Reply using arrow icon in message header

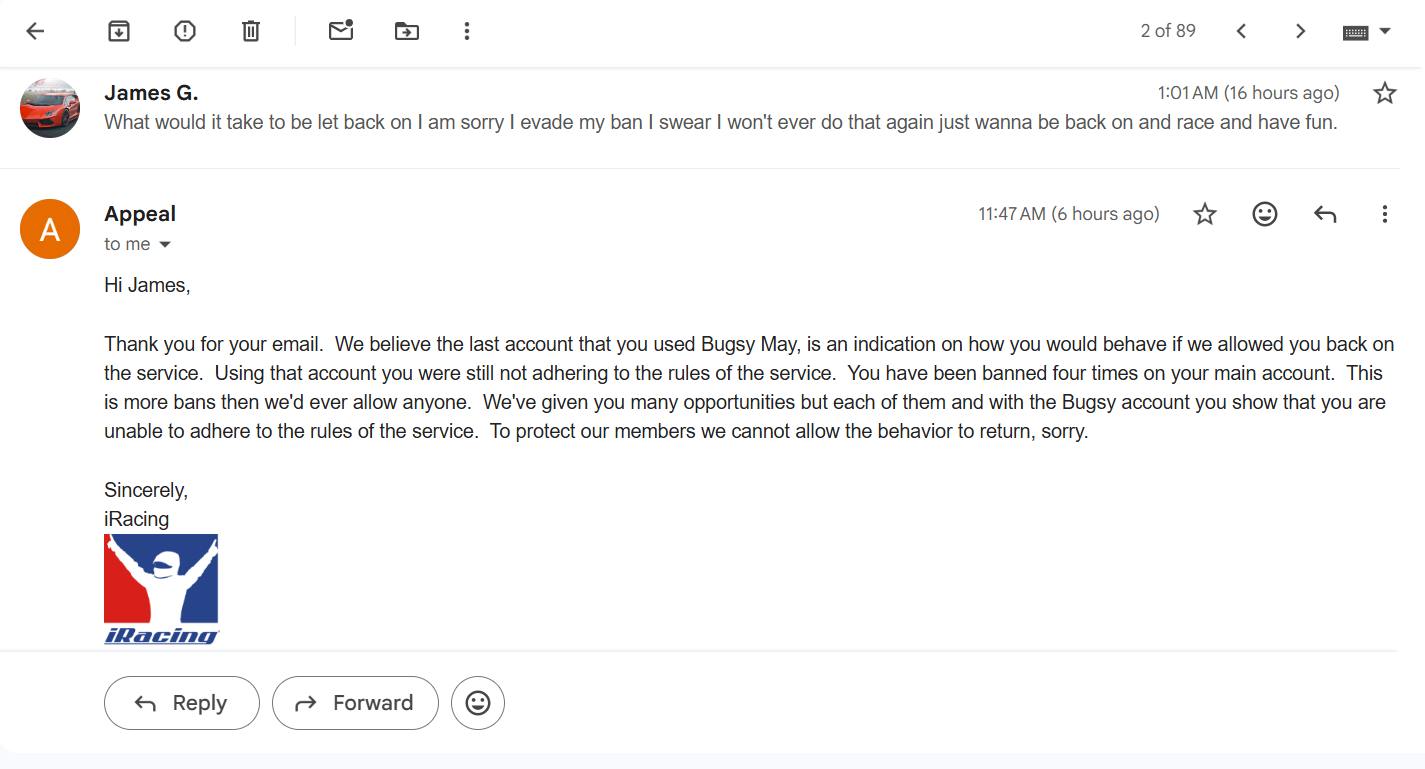[x=1325, y=214]
